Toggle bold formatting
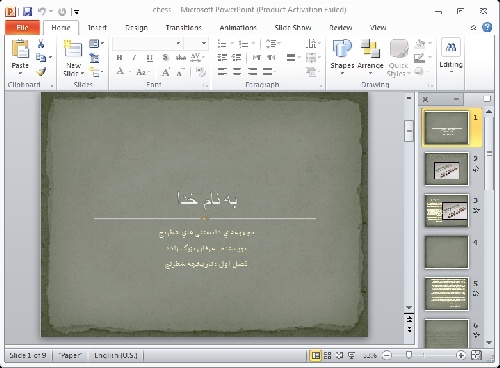The height and width of the screenshot is (368, 500). 119,58
